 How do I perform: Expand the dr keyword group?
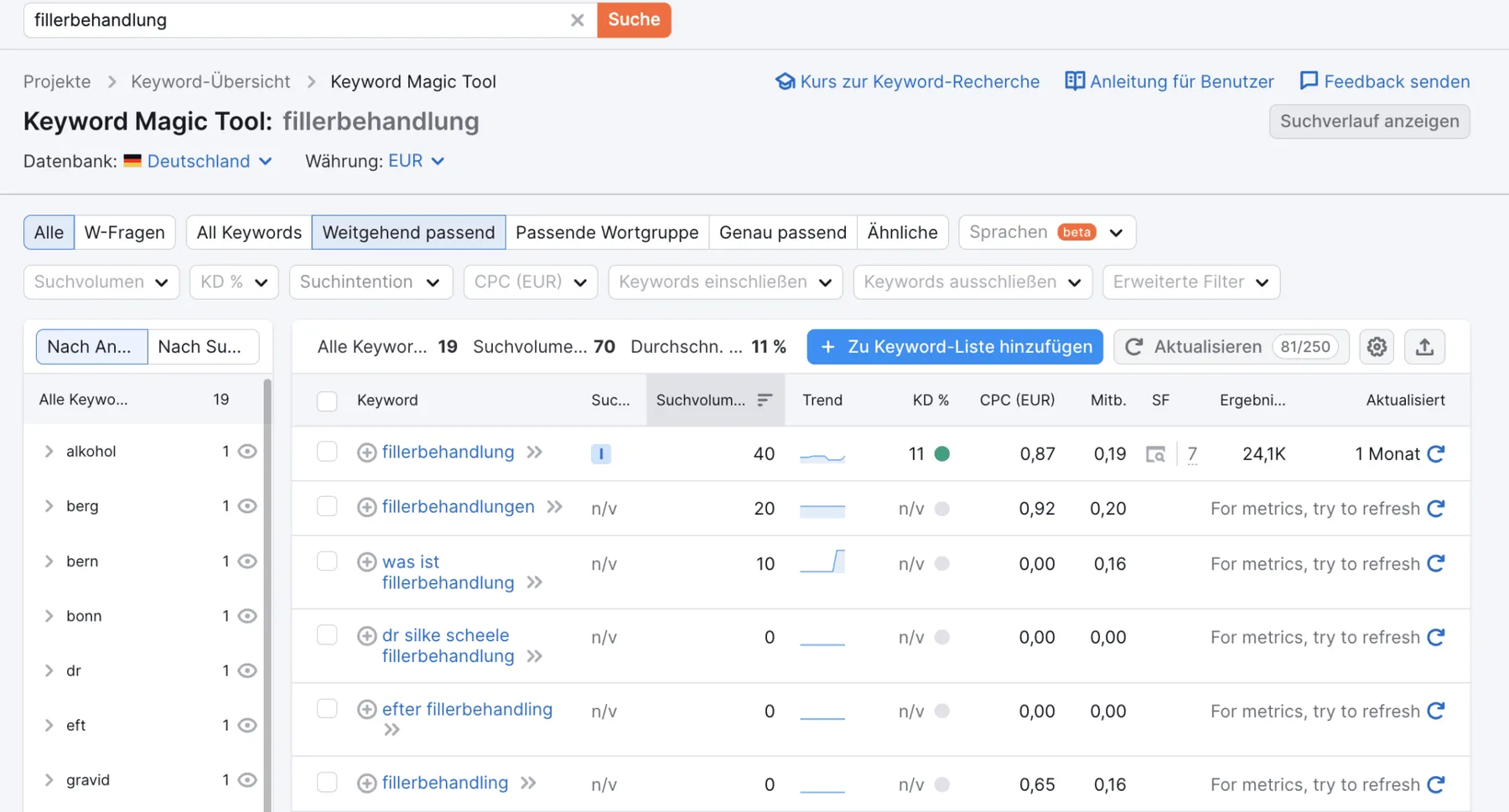pos(49,670)
